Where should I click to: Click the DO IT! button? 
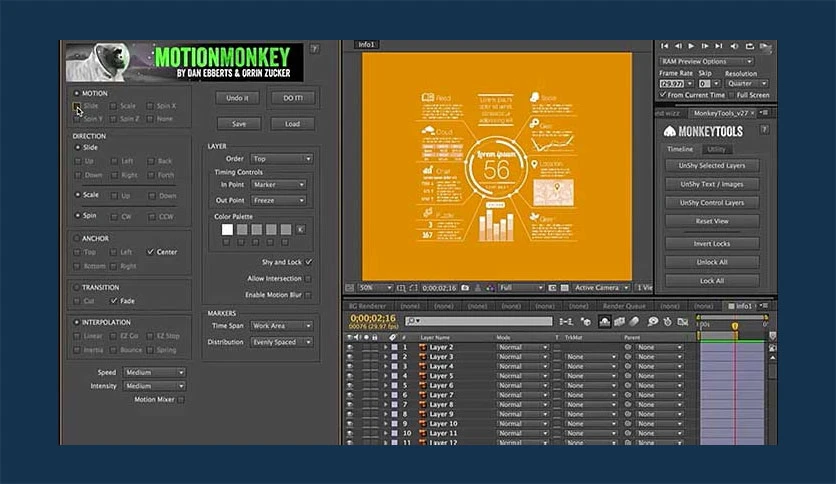pyautogui.click(x=292, y=98)
